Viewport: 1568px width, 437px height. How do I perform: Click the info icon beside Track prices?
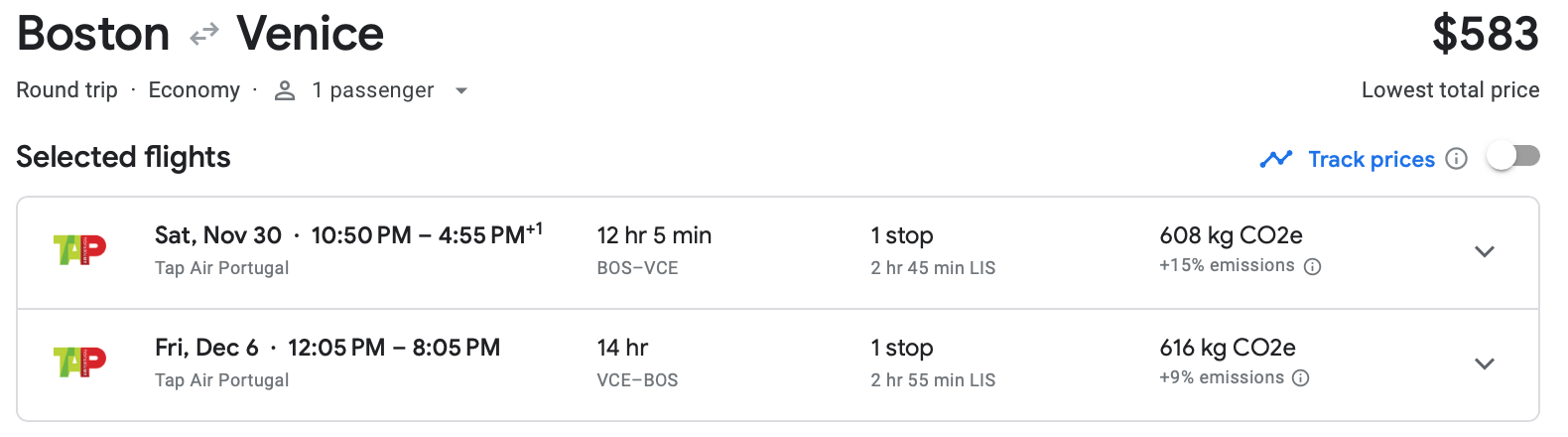point(1456,159)
